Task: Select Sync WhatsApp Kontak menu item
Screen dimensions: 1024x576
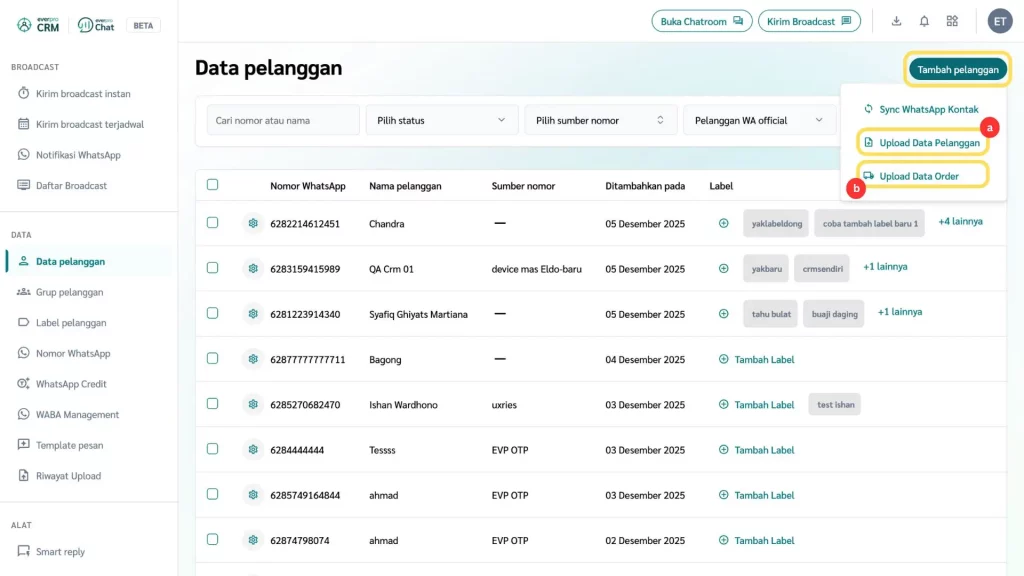Action: 927,109
